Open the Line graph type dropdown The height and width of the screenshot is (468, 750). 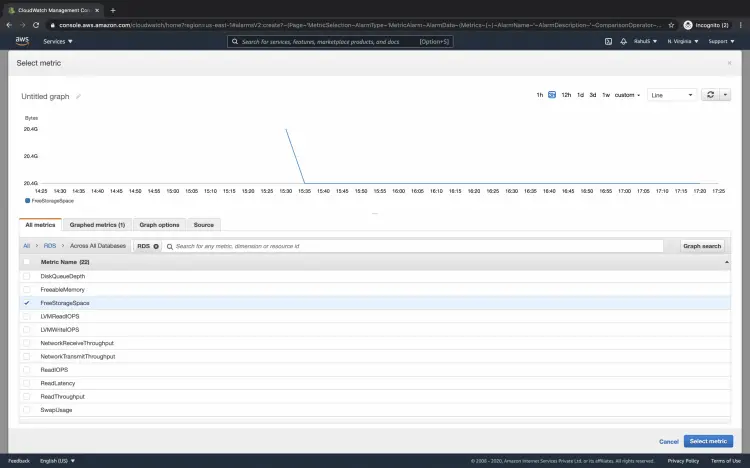672,95
